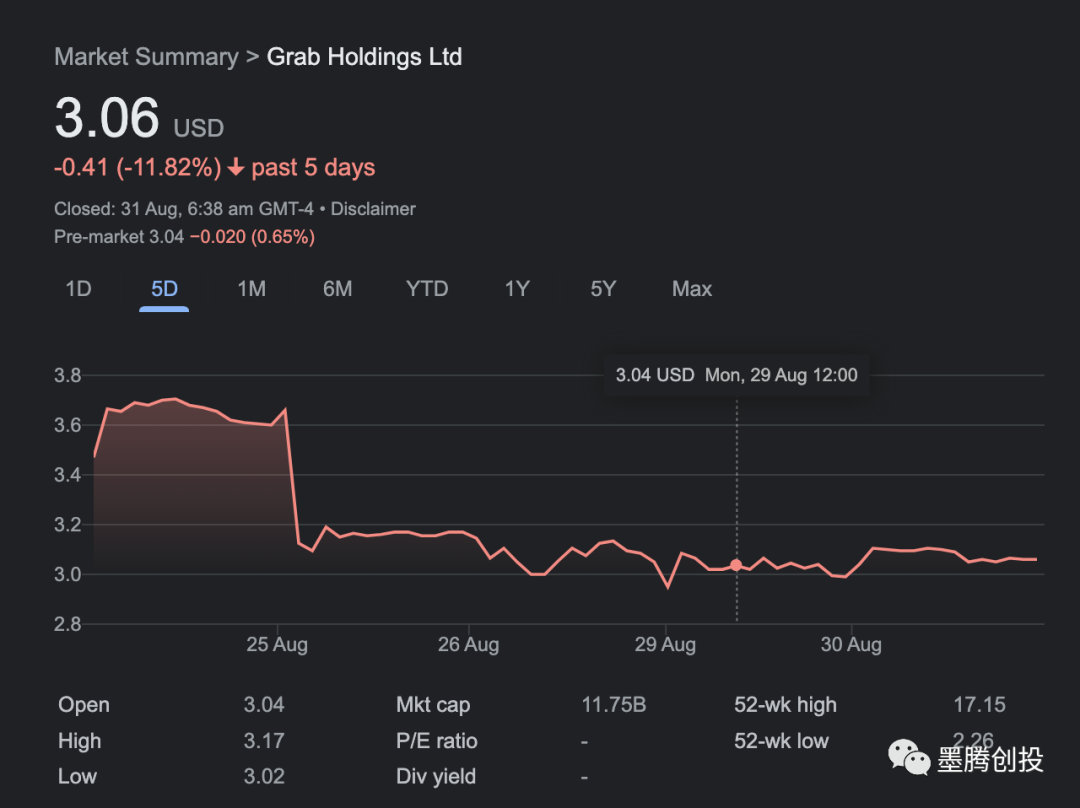
Task: Choose the 5Y range tab
Action: click(603, 289)
